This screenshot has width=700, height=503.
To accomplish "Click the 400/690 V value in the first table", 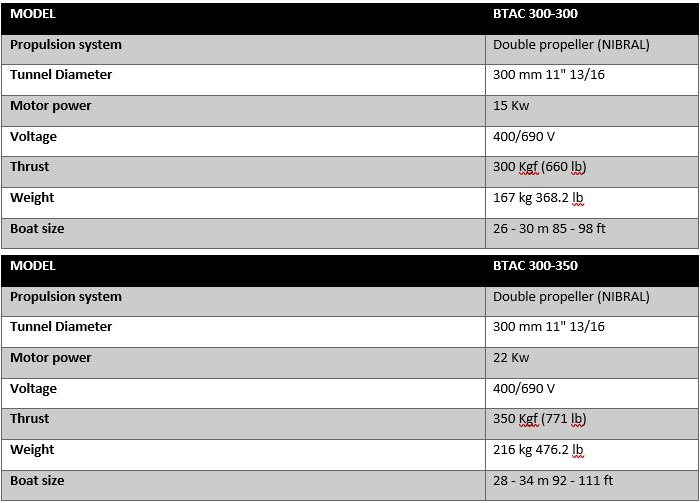I will tap(524, 137).
